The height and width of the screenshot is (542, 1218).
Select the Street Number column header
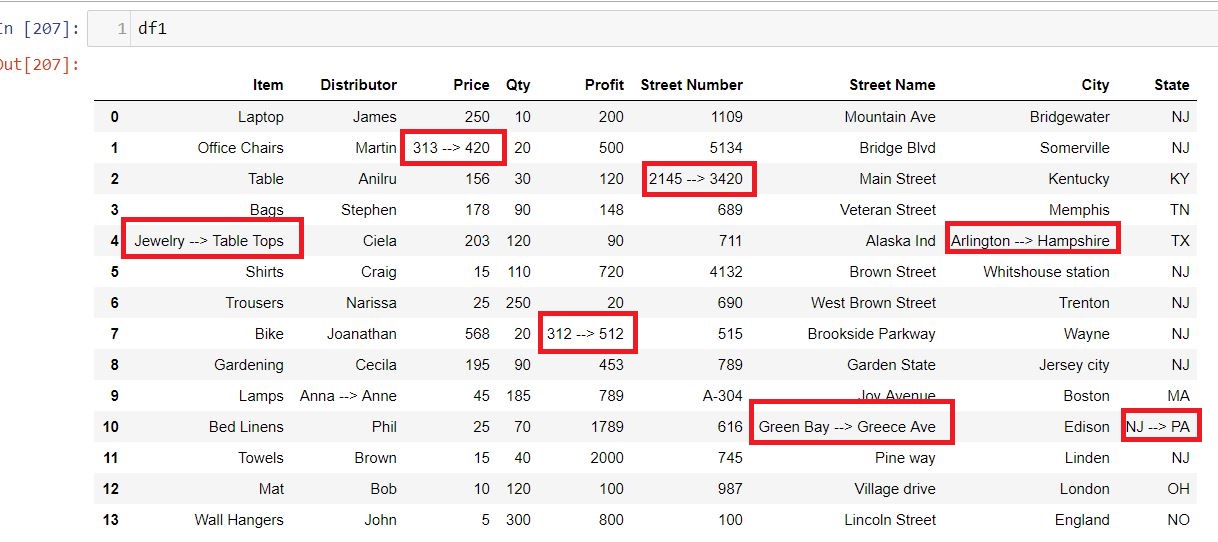(x=691, y=85)
